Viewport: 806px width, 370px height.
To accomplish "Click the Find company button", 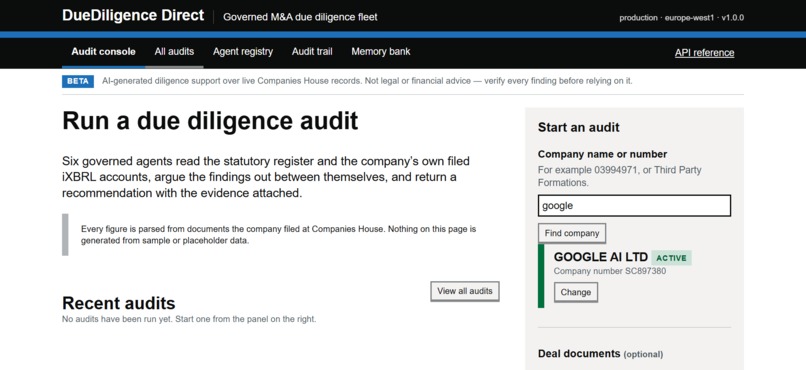I will pyautogui.click(x=572, y=233).
